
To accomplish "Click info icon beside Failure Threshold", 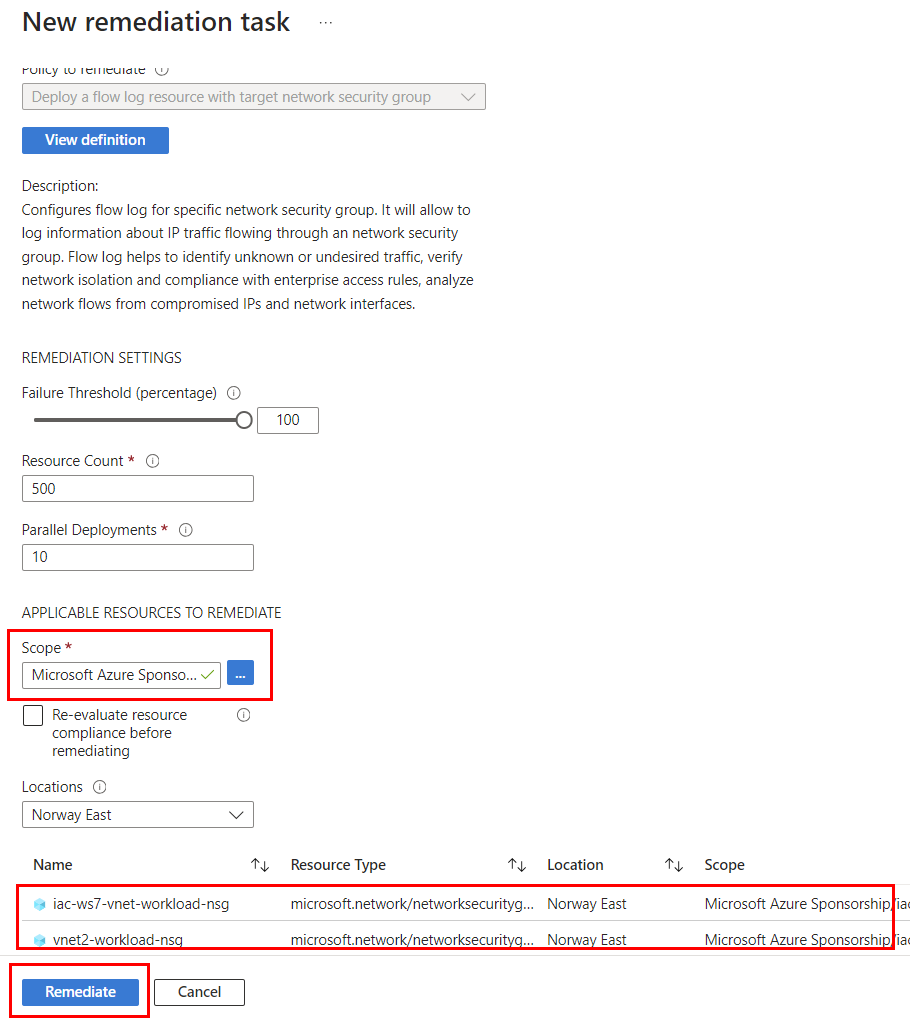I will 234,393.
